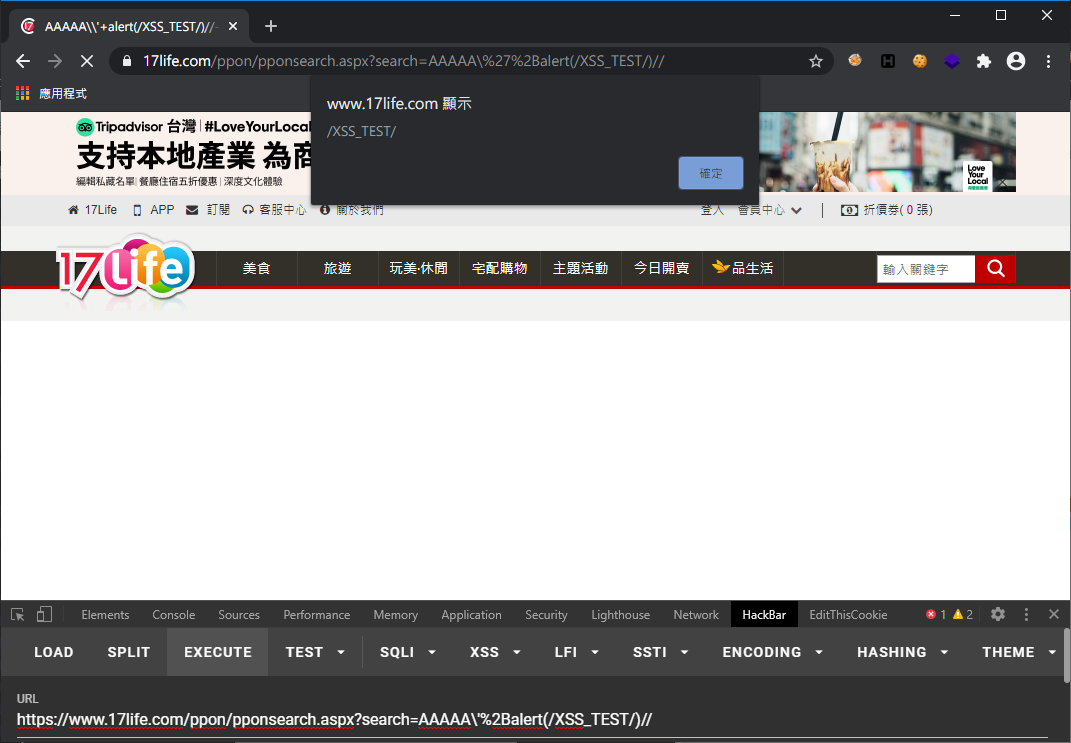Click HackBar EXECUTE button
1071x743 pixels.
pyautogui.click(x=218, y=652)
